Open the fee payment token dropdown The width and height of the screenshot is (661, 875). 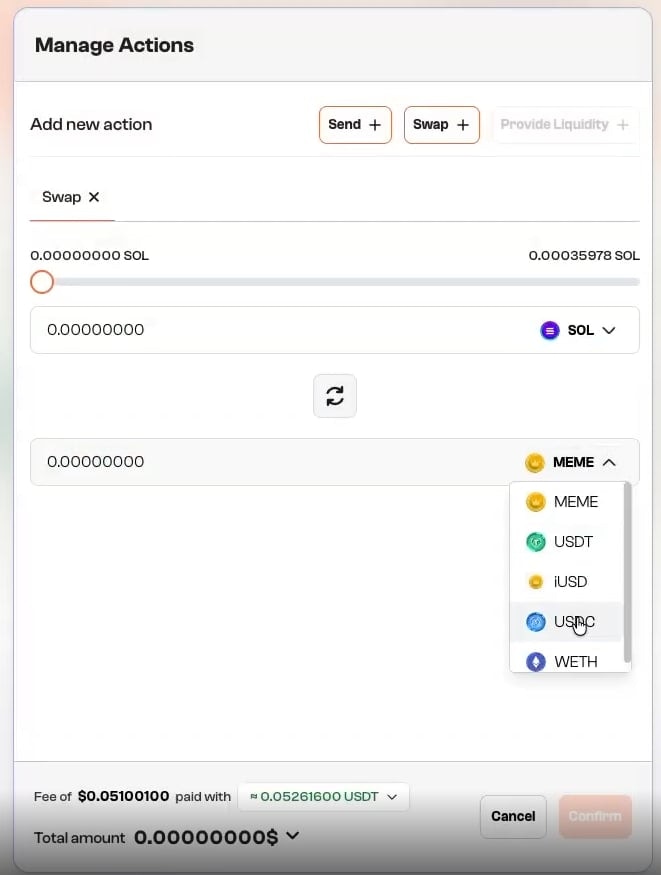pos(322,796)
